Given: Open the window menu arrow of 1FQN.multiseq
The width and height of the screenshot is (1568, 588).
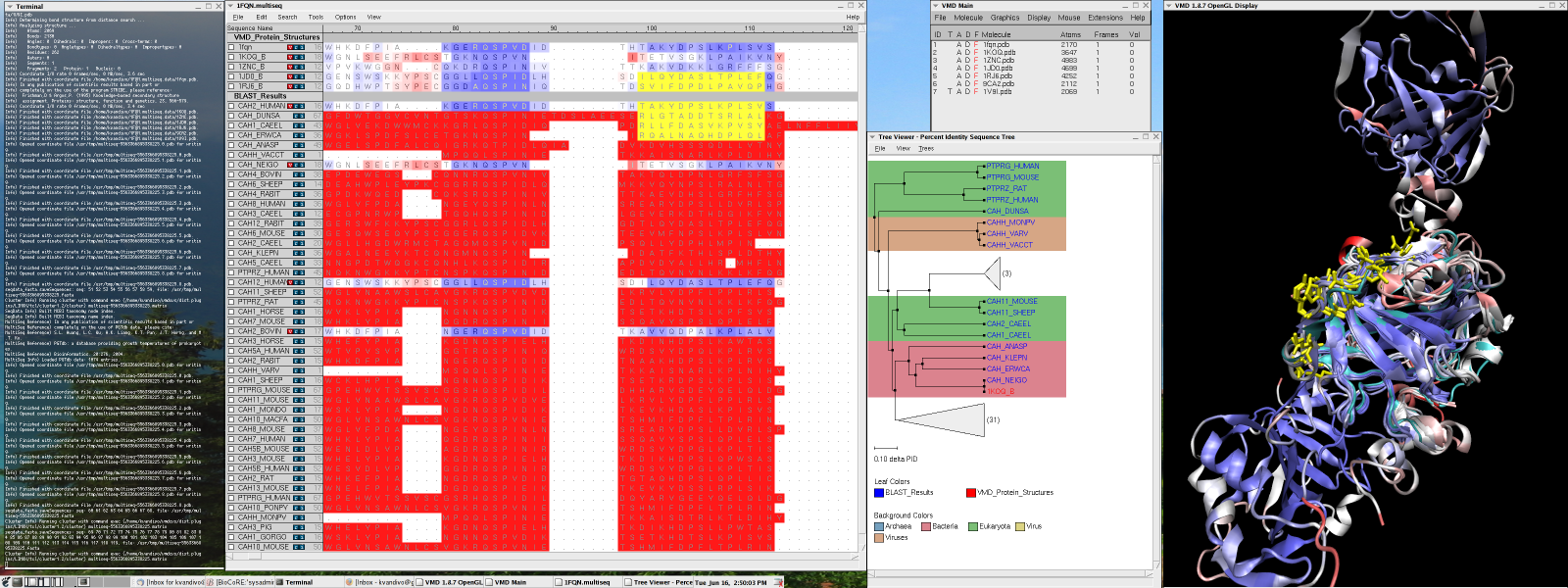Looking at the screenshot, I should (x=231, y=6).
